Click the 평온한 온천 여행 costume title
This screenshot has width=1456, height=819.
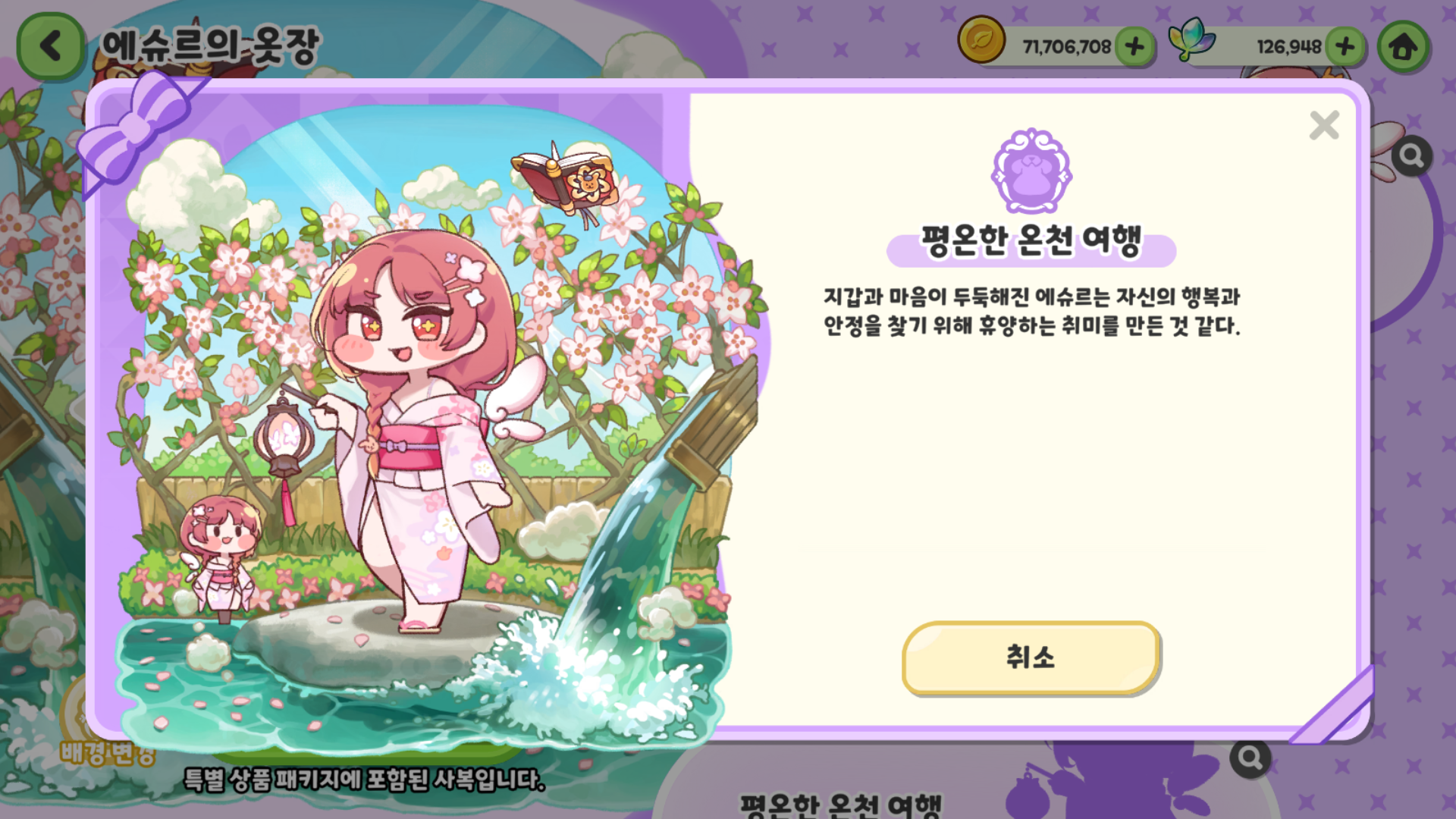1031,241
